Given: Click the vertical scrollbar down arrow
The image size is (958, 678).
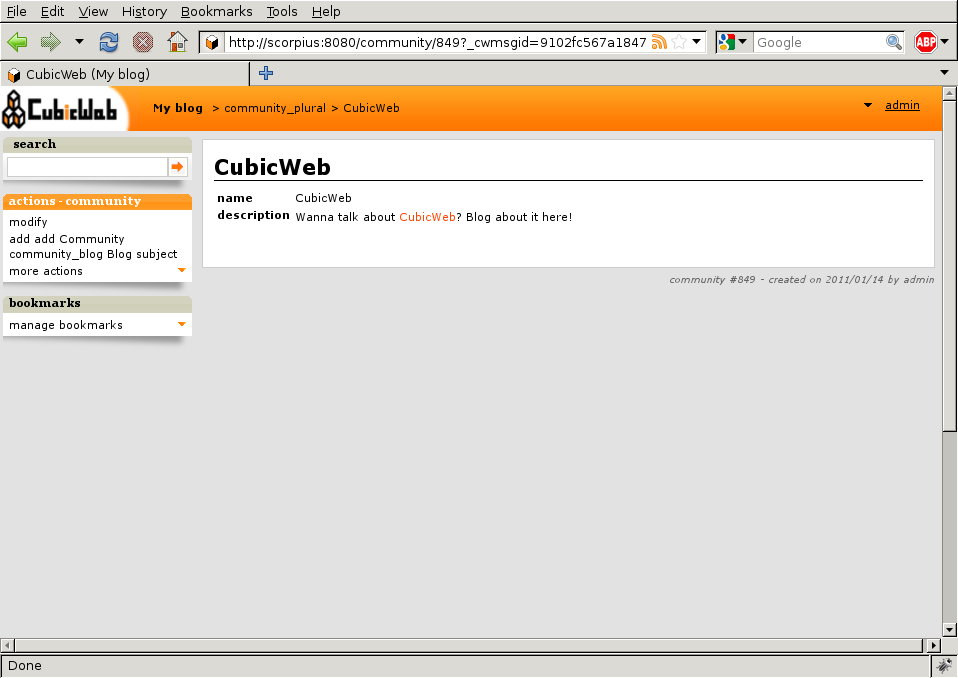Looking at the screenshot, I should pyautogui.click(x=949, y=630).
